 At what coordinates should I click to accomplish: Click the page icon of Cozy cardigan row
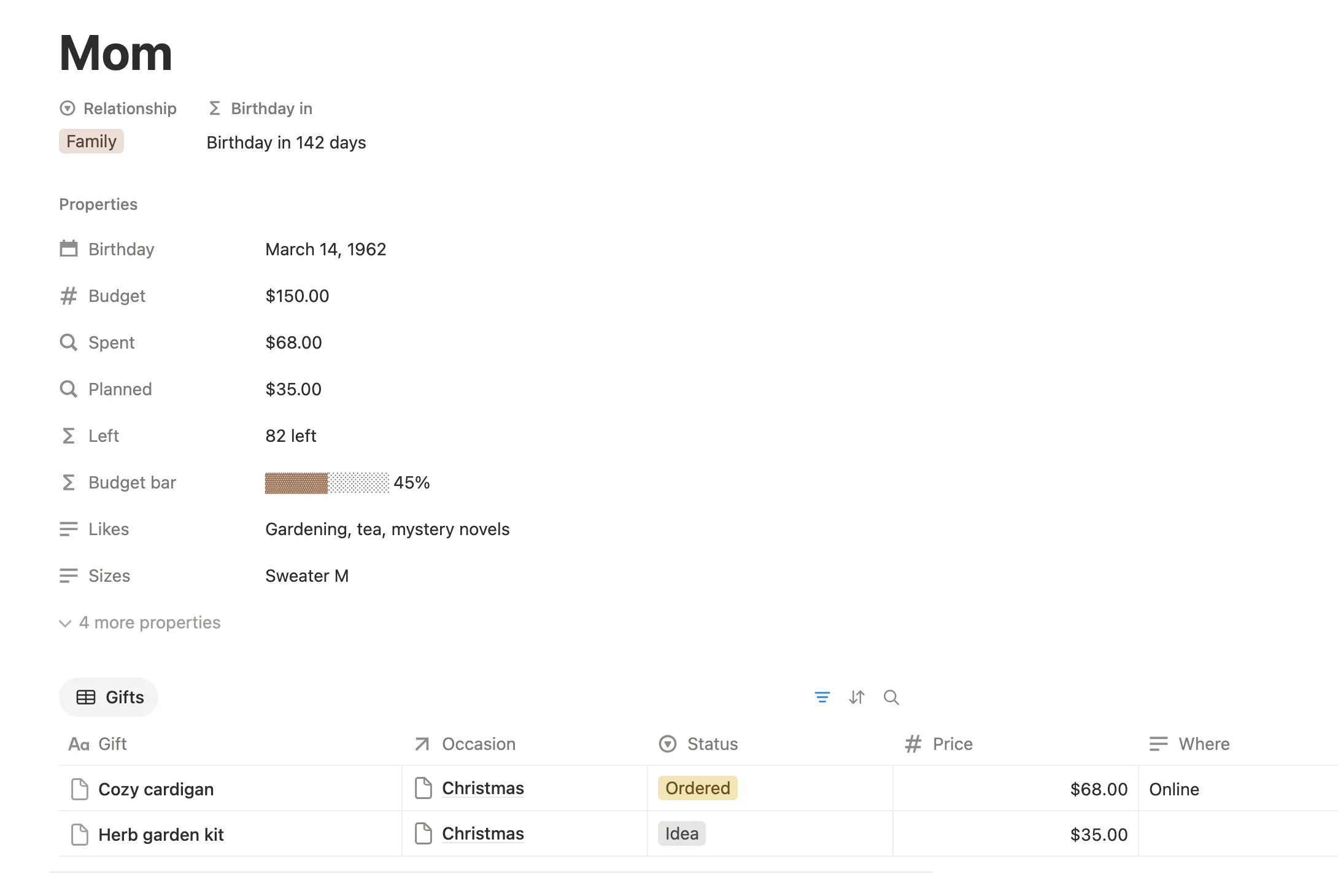point(80,789)
